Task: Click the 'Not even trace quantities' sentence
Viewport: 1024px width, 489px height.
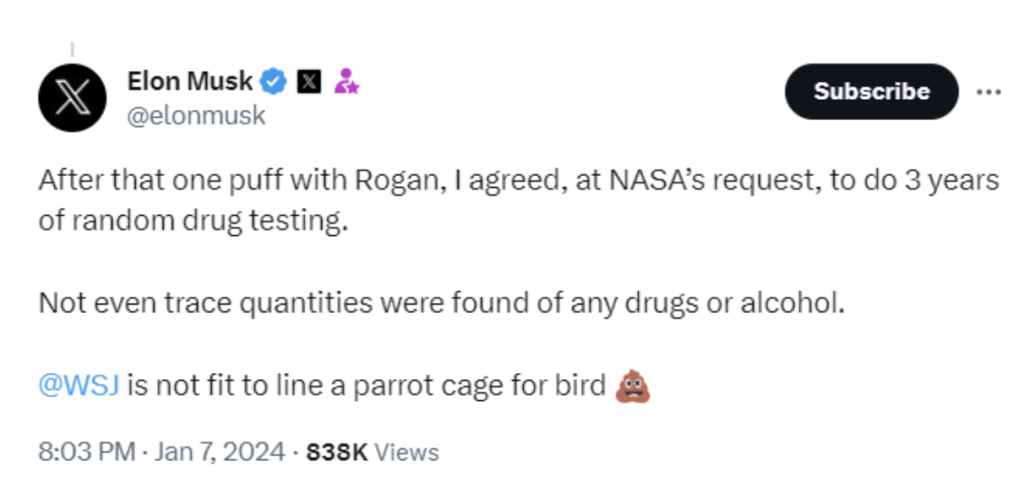Action: (442, 304)
